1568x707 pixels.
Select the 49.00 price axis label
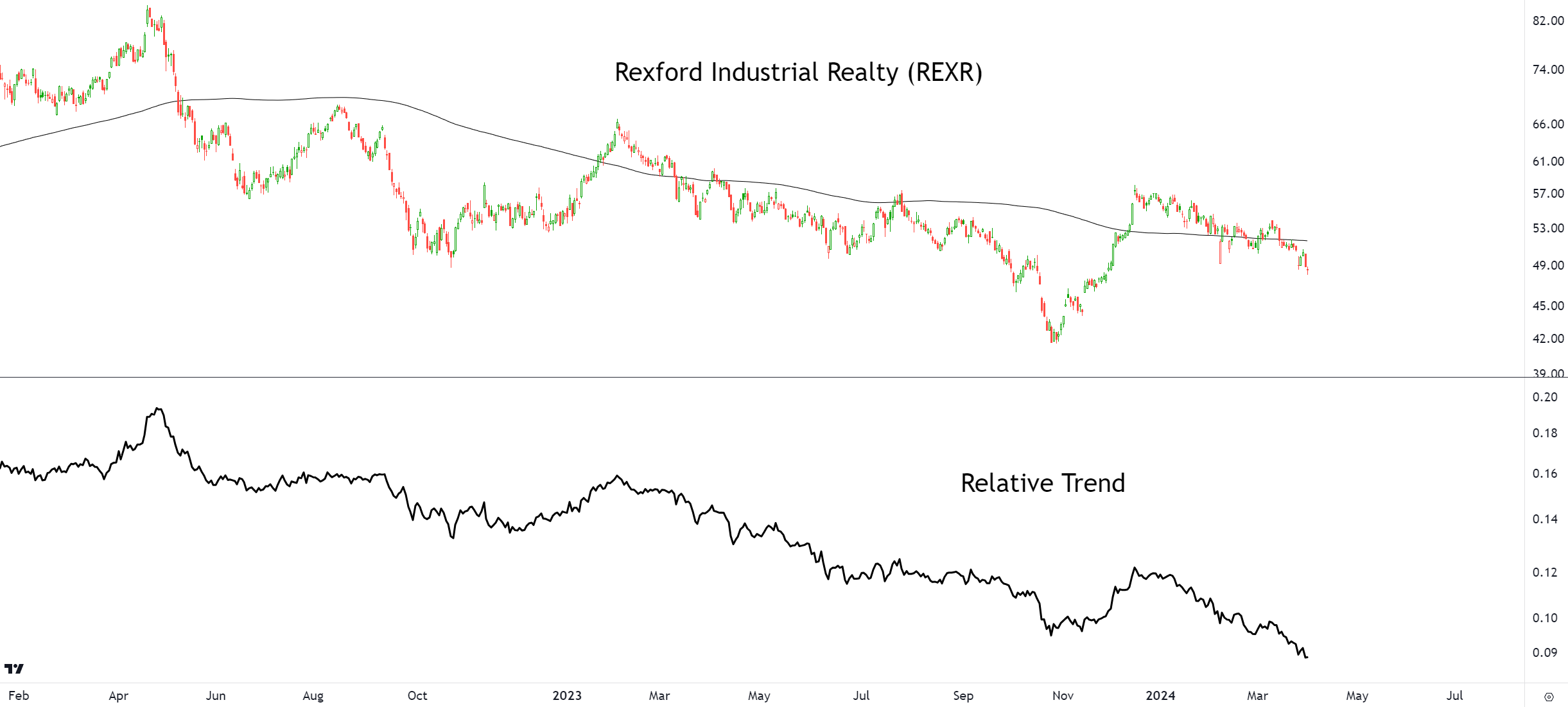[x=1548, y=265]
